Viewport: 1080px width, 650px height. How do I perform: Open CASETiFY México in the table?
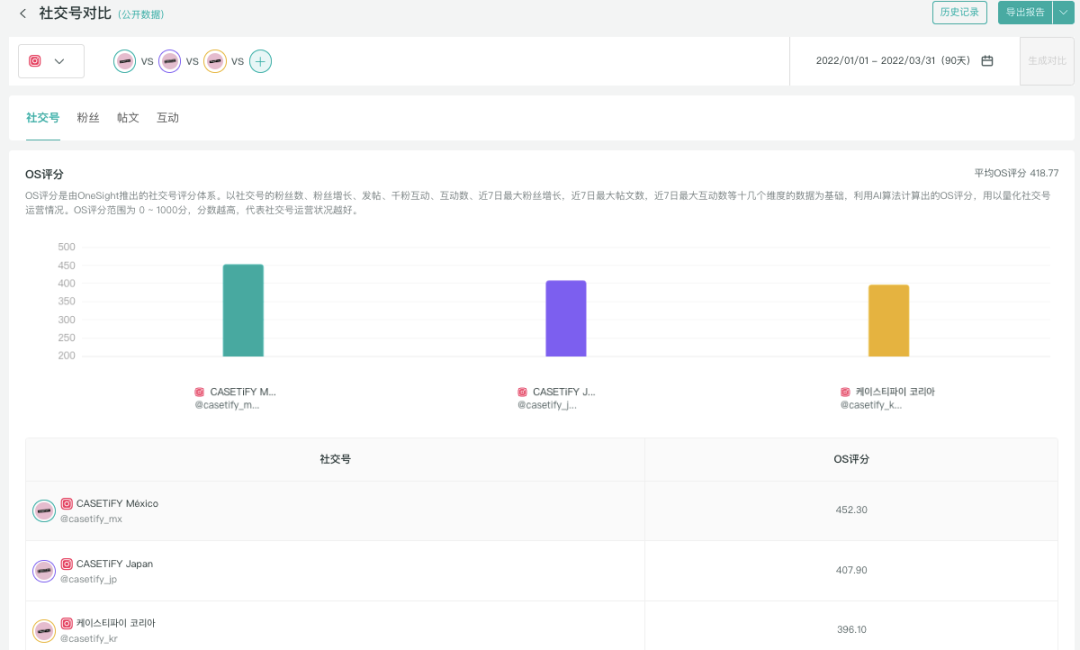pos(117,504)
